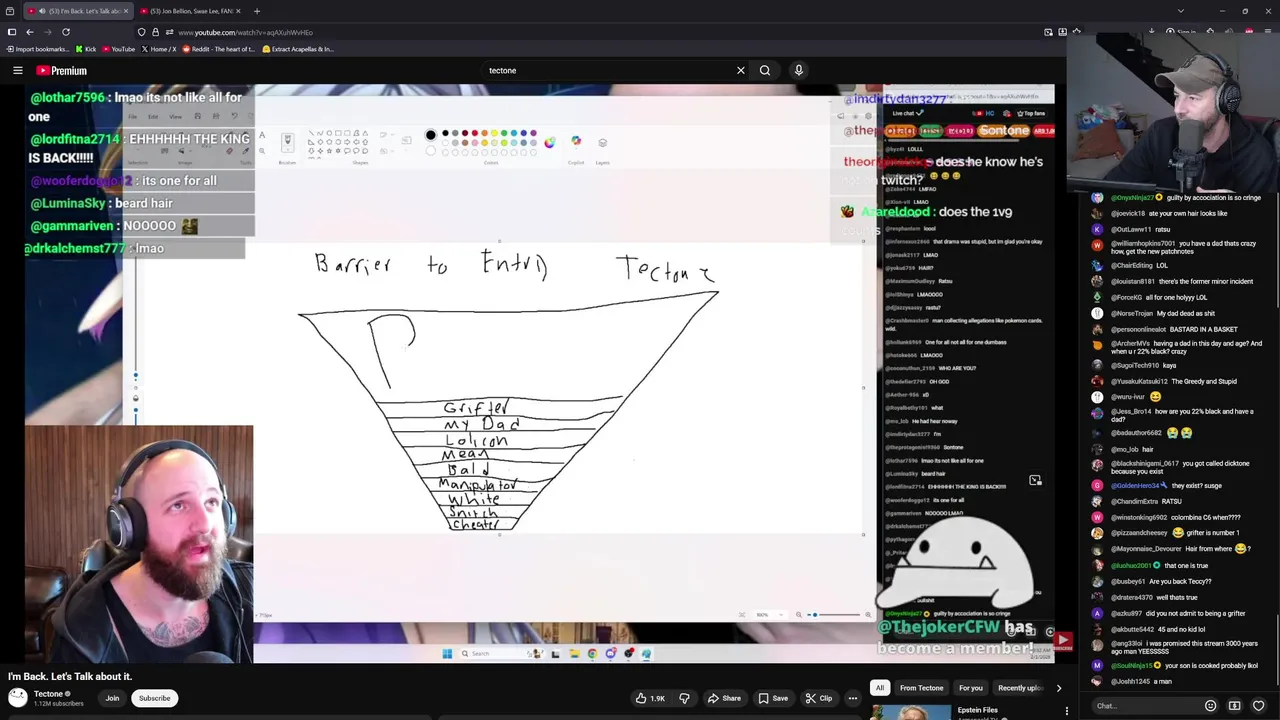Viewport: 1280px width, 720px height.
Task: Click the video miniplayer overlay icon
Action: (x=1035, y=481)
